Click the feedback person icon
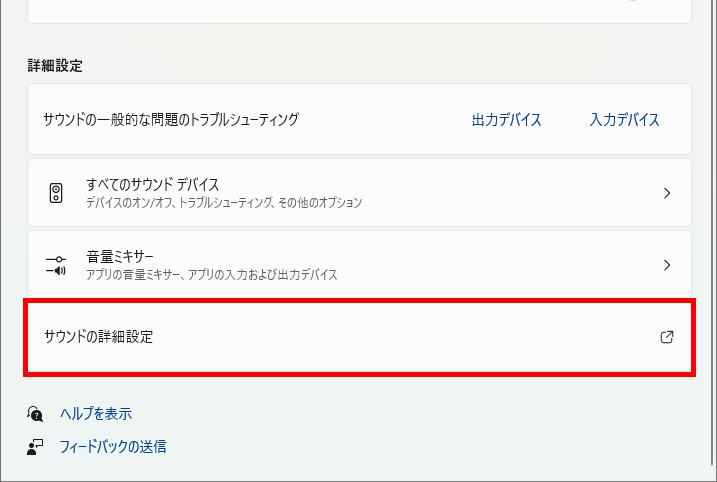This screenshot has height=482, width=717. tap(35, 447)
